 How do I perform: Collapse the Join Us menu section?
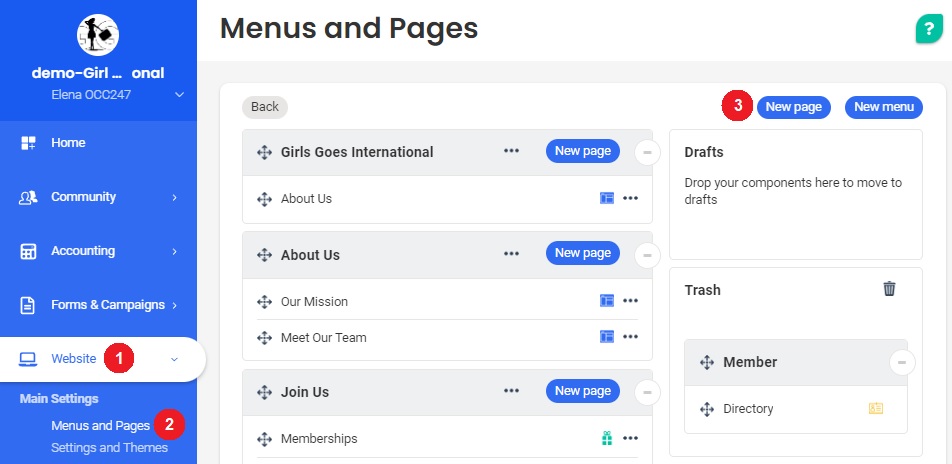647,392
